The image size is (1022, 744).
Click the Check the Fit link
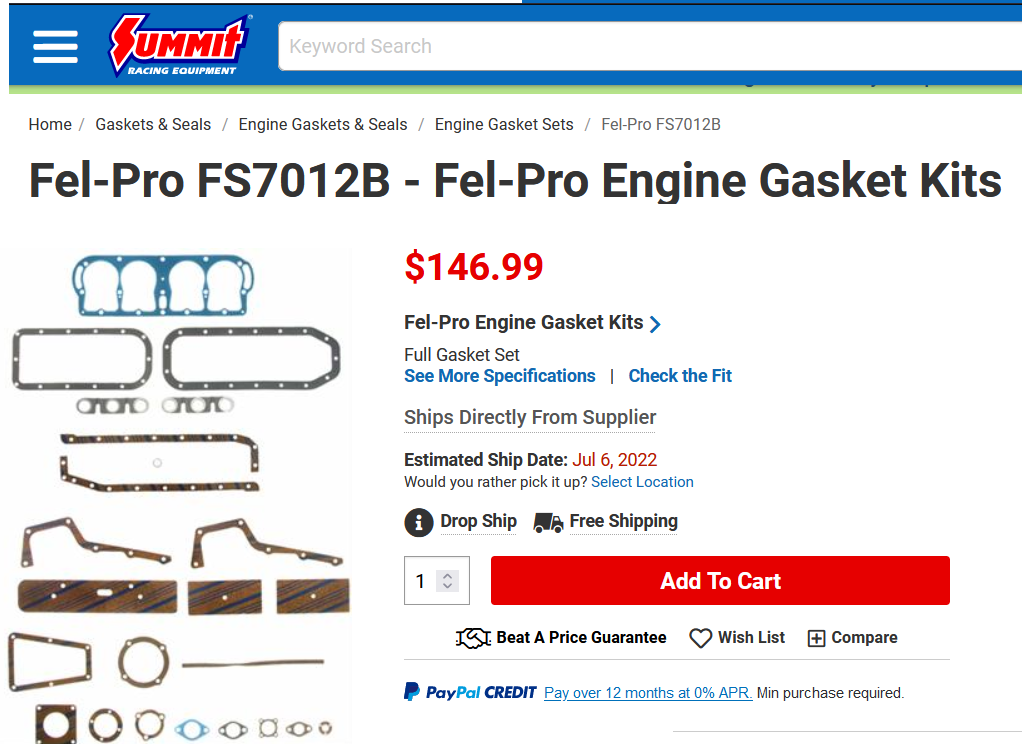coord(680,376)
